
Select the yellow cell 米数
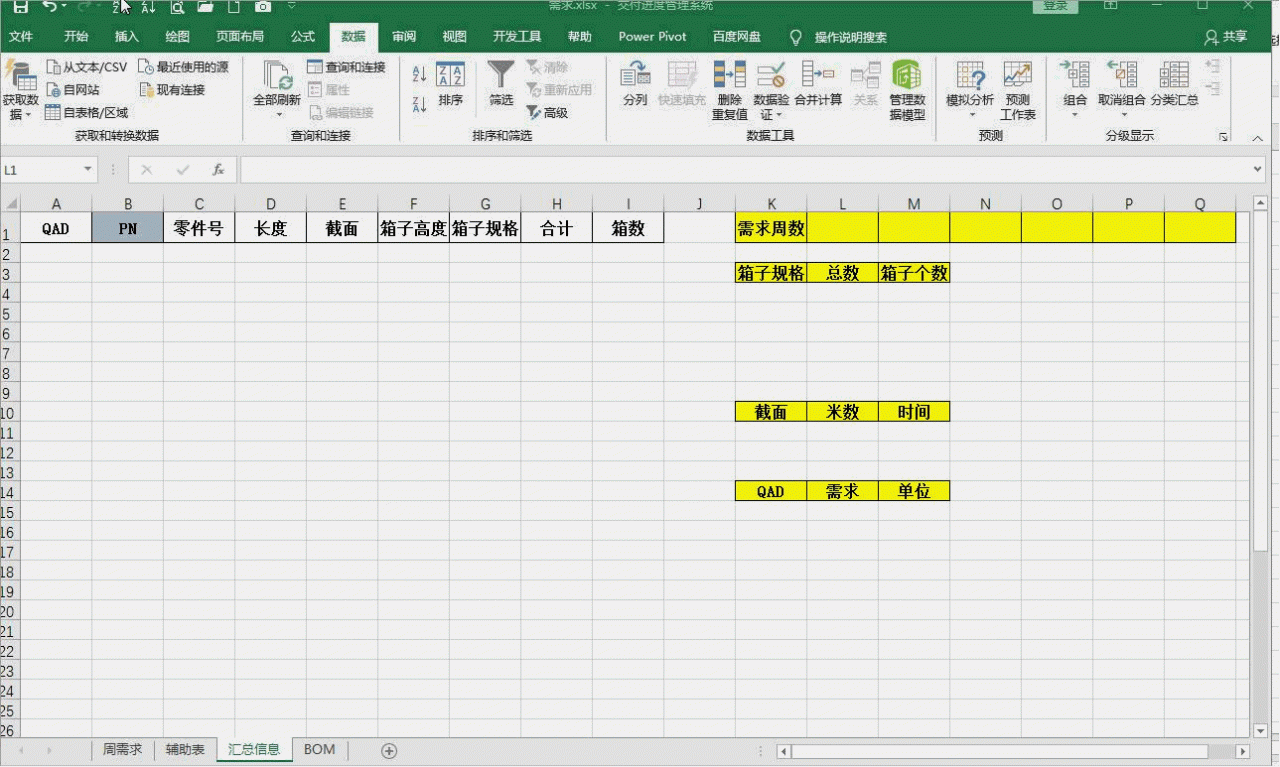point(843,411)
